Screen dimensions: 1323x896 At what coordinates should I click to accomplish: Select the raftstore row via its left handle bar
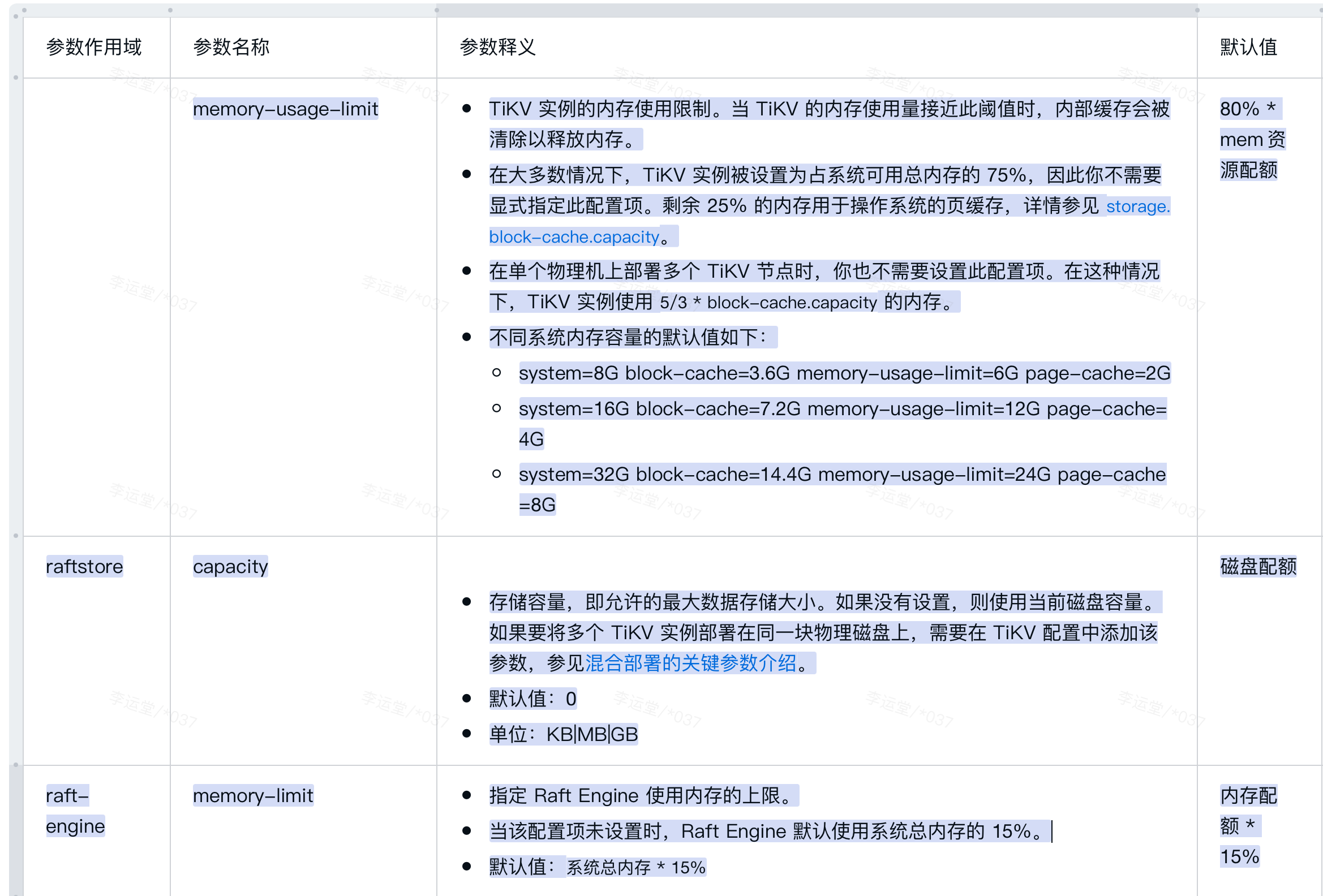coord(16,650)
